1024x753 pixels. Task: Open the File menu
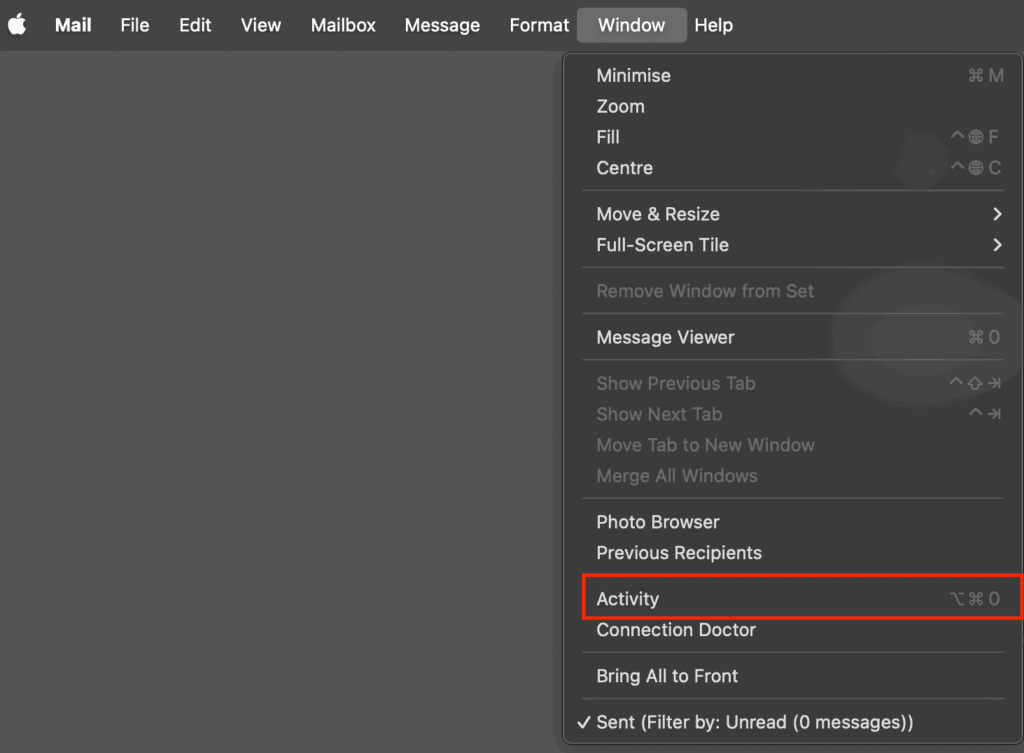[135, 25]
